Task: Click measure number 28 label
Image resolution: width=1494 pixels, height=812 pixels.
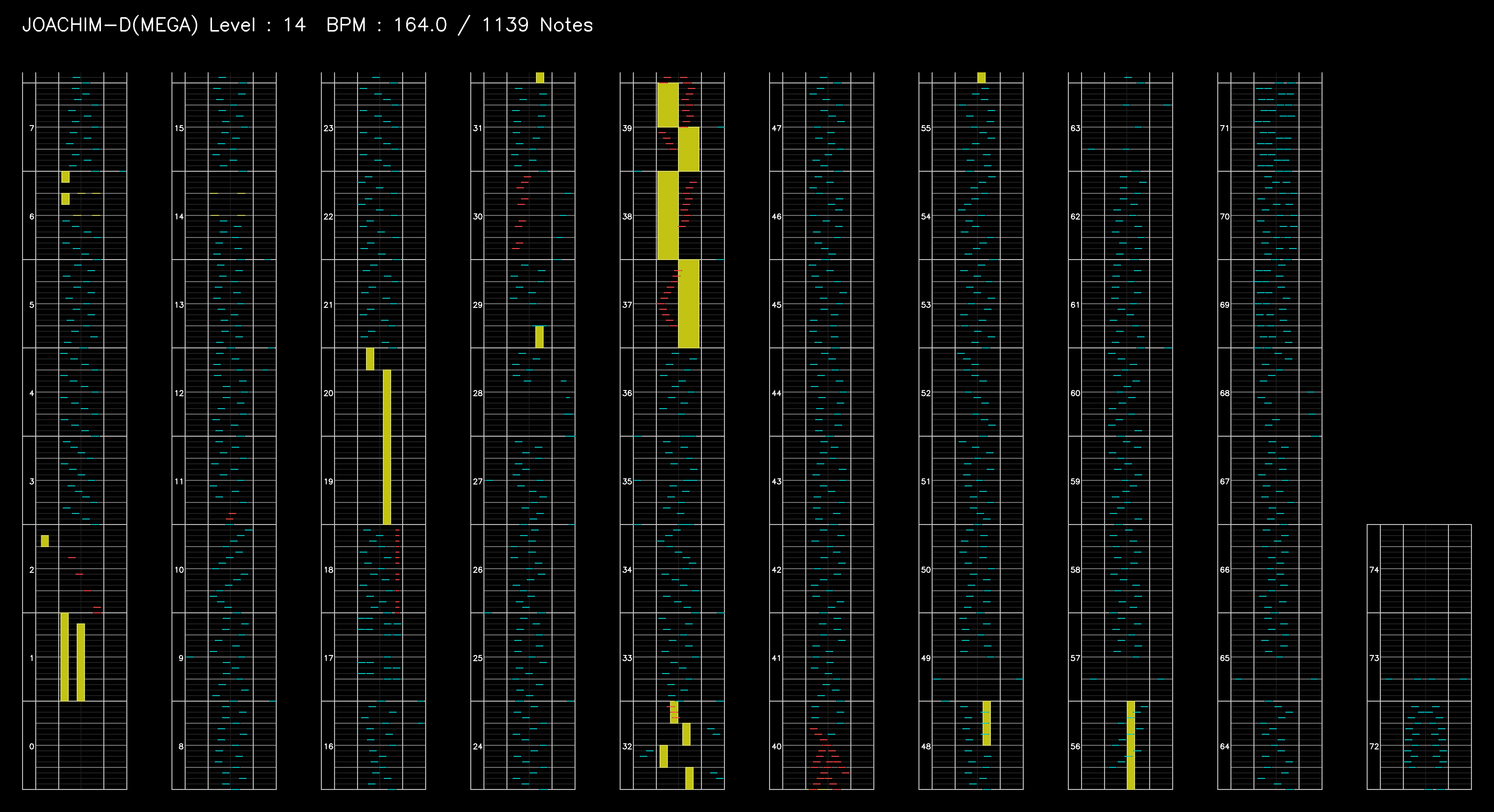Action: (x=477, y=393)
